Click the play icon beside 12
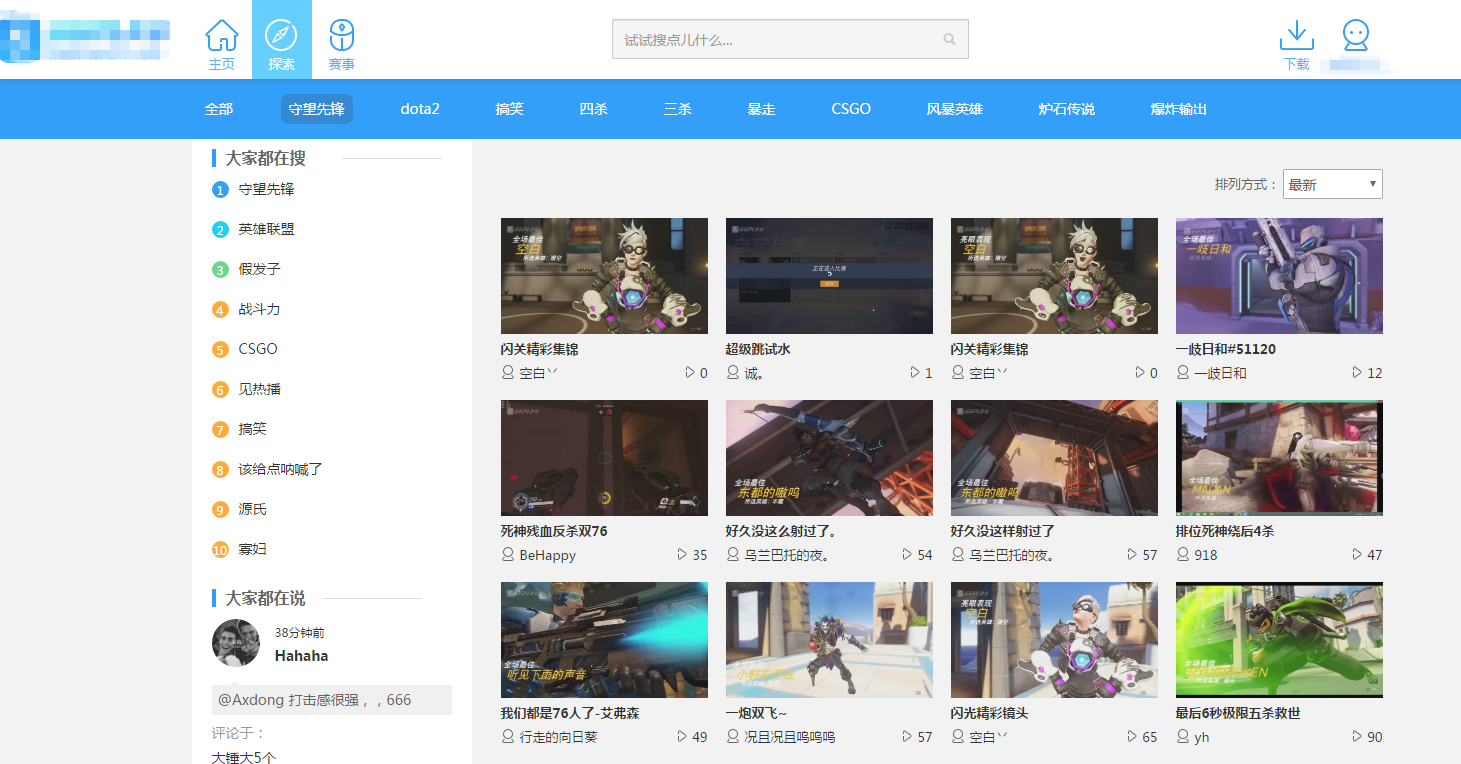The height and width of the screenshot is (764, 1461). pos(1357,372)
